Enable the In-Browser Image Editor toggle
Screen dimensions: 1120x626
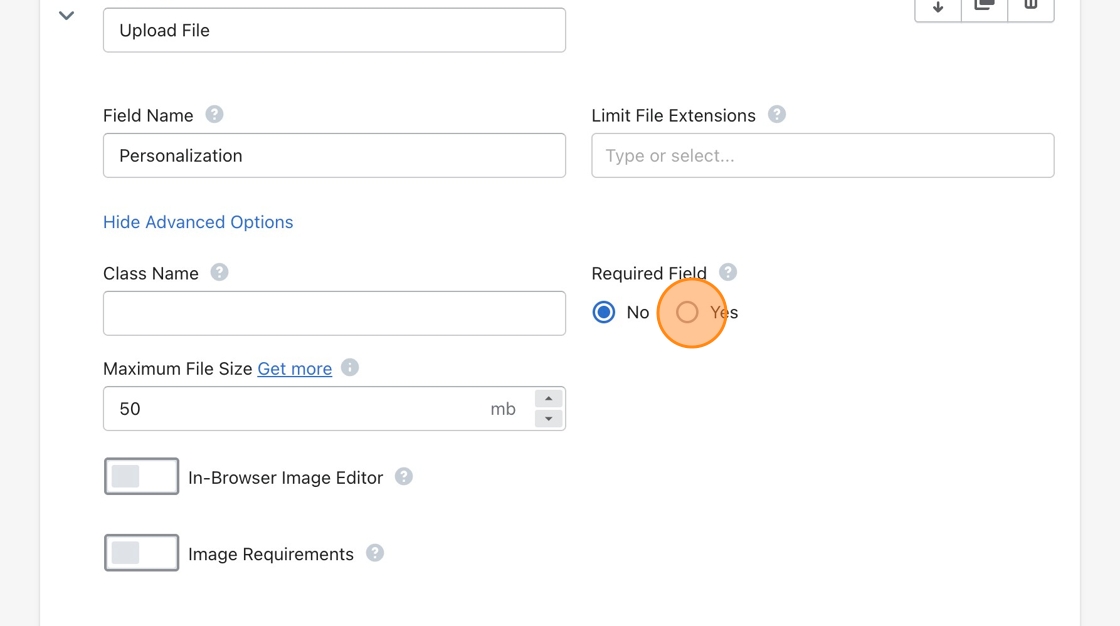pos(141,477)
